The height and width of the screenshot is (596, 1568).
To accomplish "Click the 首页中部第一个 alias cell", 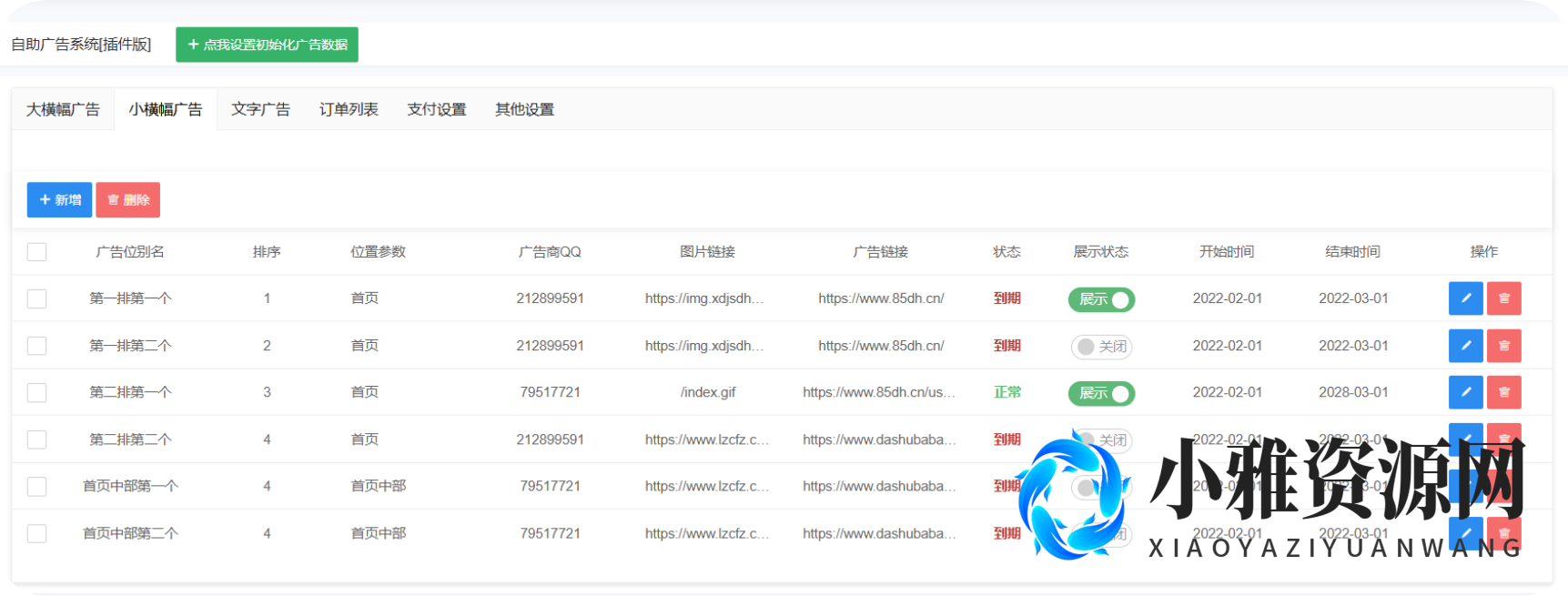I will (130, 486).
